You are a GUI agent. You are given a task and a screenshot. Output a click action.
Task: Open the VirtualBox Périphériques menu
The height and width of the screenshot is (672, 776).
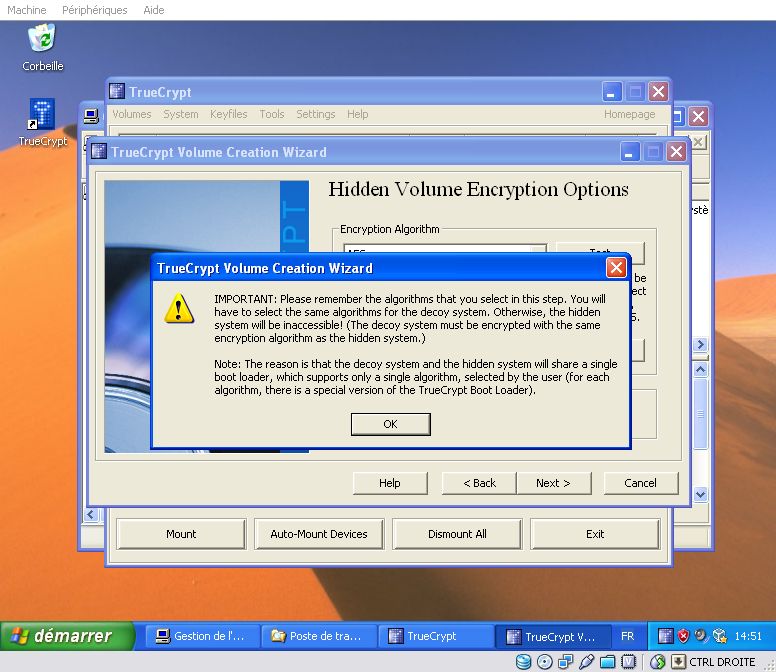click(95, 10)
